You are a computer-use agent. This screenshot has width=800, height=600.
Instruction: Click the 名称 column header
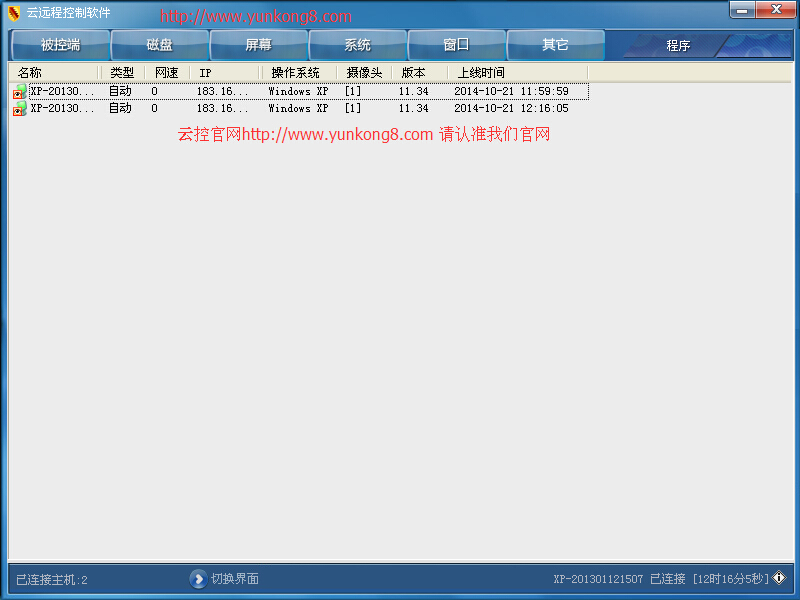55,73
